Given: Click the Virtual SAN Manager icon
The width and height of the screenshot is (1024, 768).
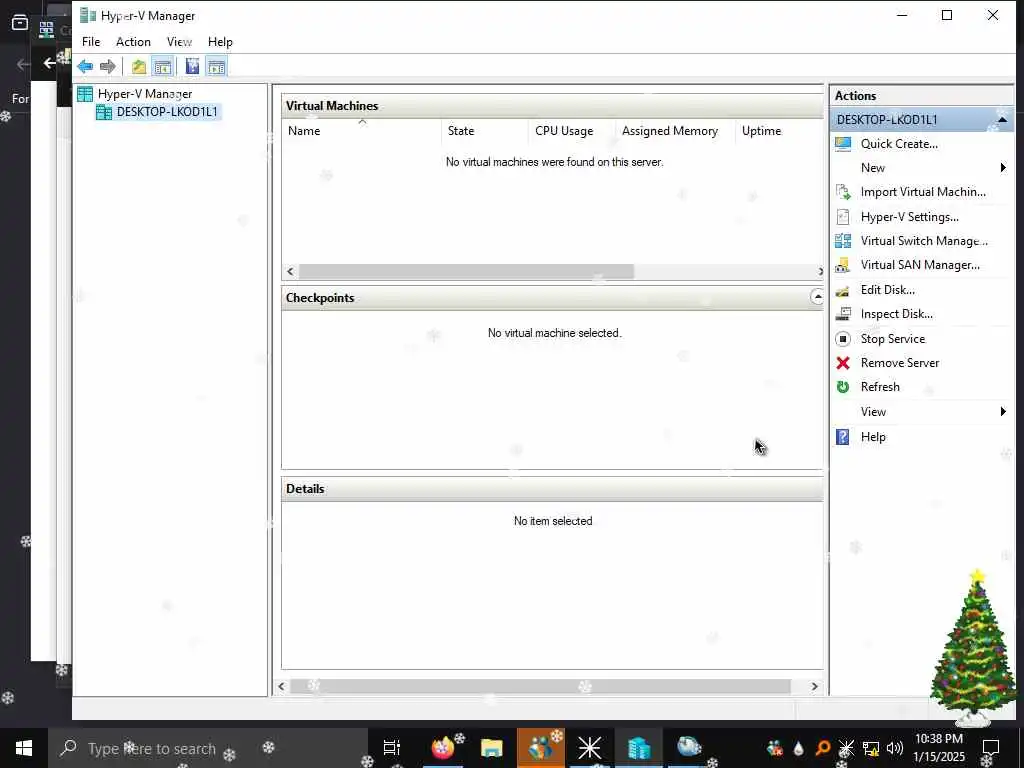Looking at the screenshot, I should tap(843, 265).
